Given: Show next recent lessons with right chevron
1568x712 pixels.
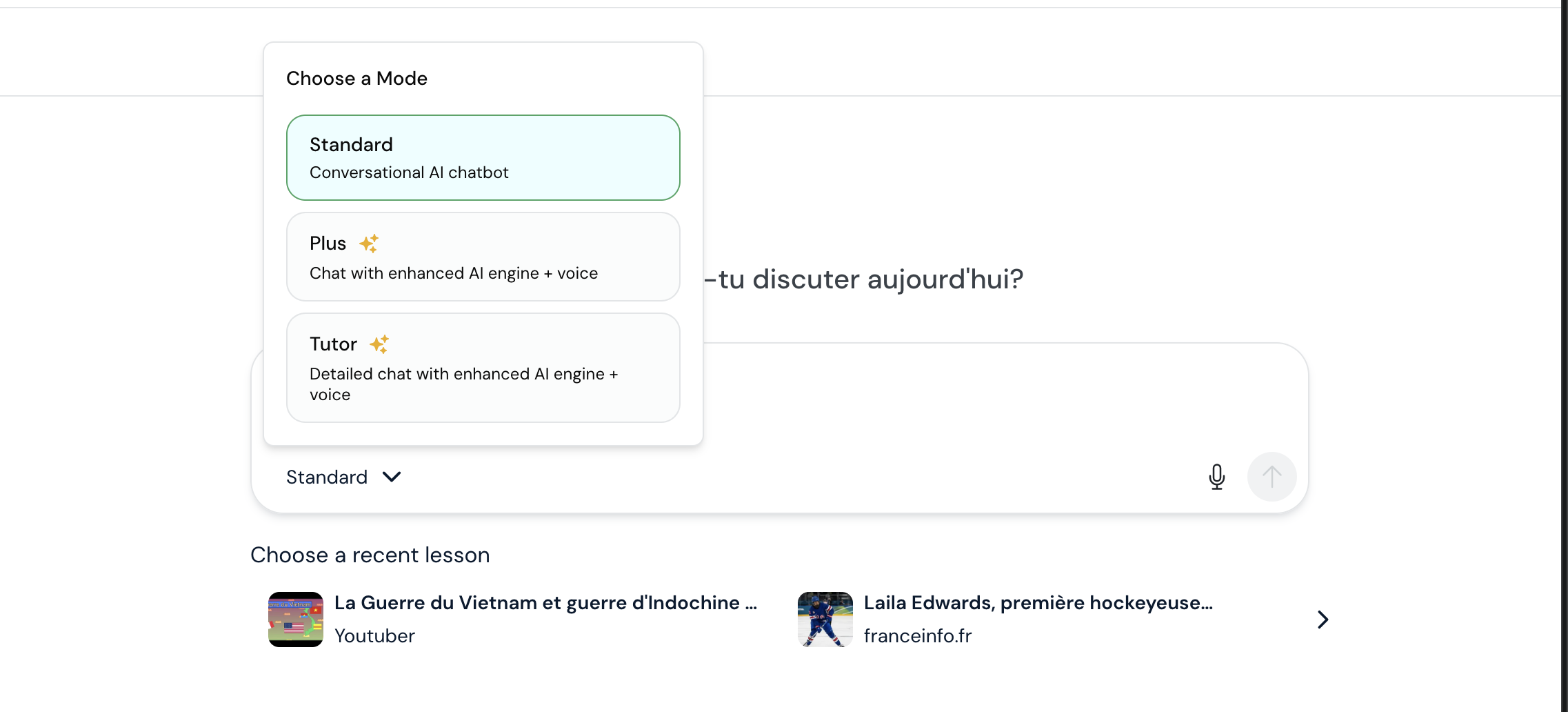Looking at the screenshot, I should 1322,620.
